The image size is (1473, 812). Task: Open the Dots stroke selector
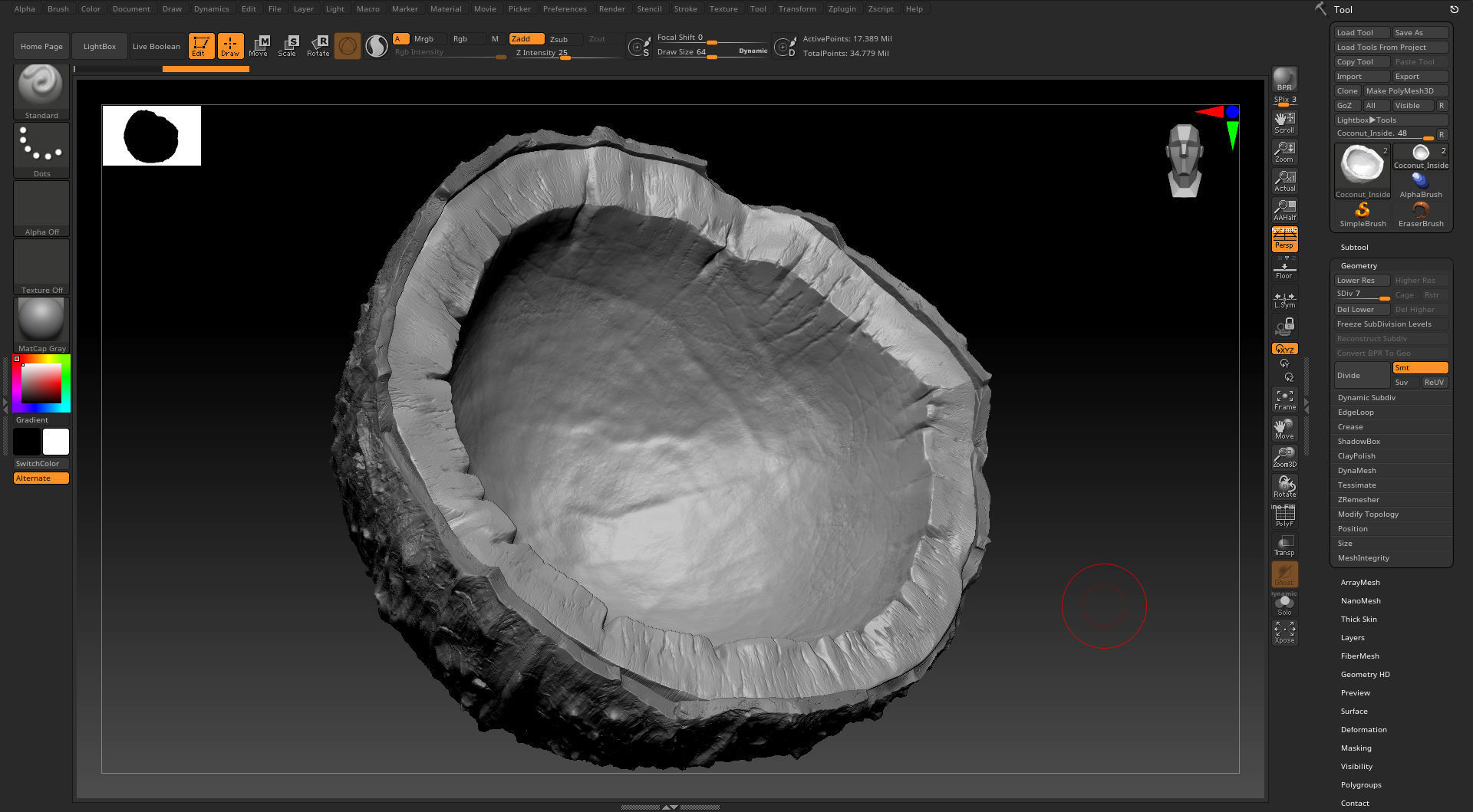tap(41, 150)
